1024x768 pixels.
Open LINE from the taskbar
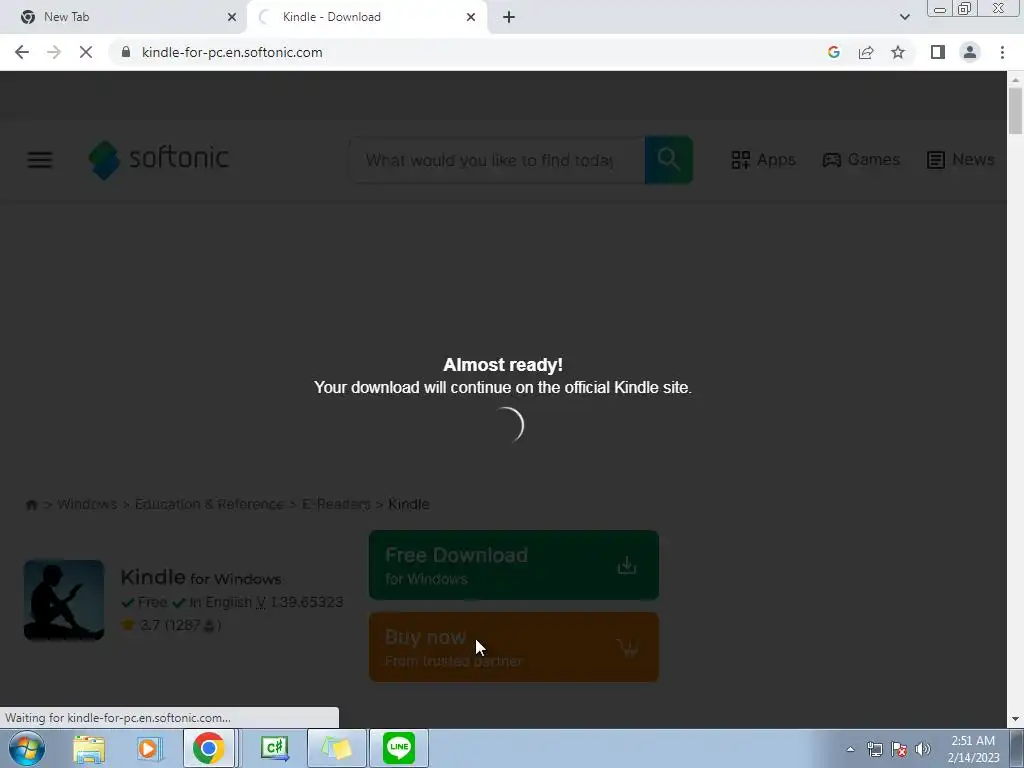[x=399, y=748]
